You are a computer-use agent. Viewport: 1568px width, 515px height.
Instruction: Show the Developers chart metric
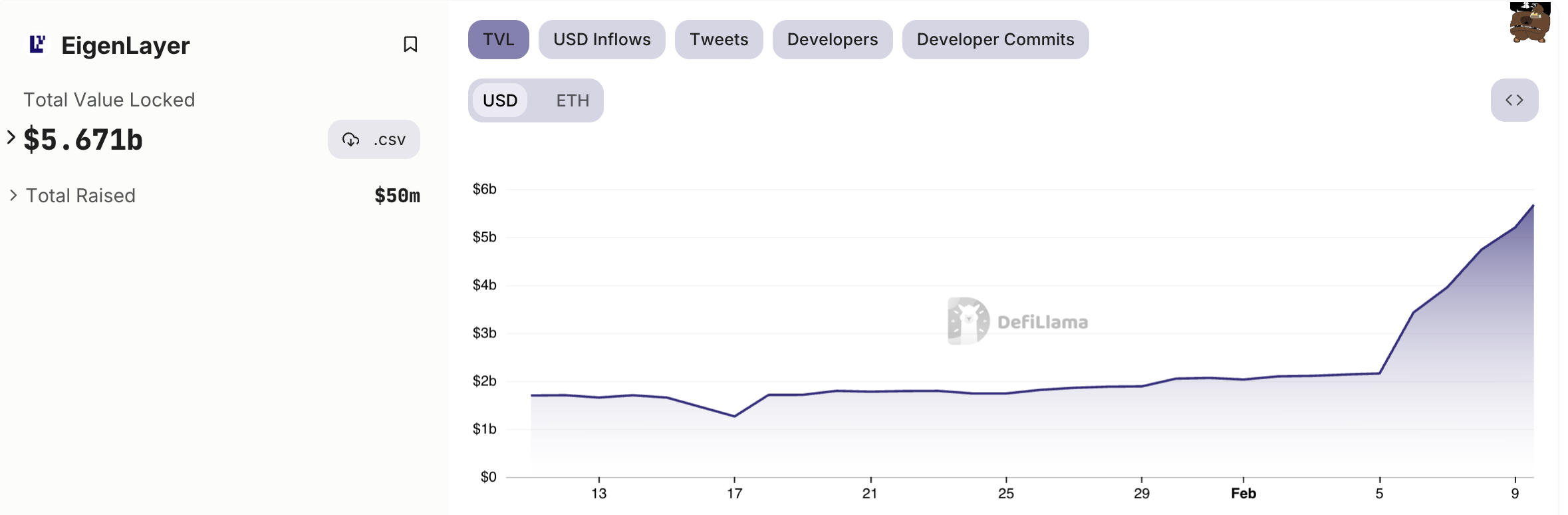tap(833, 40)
